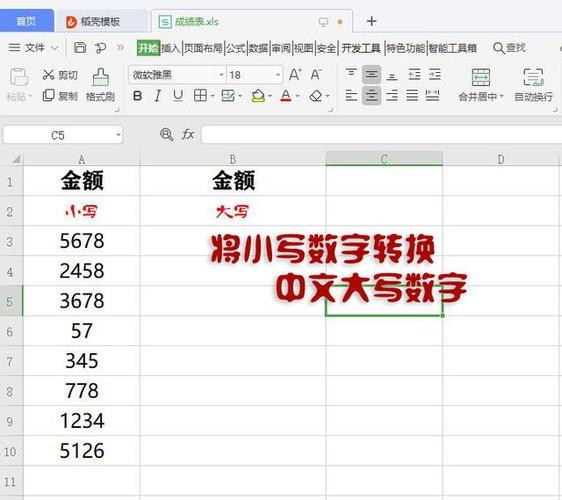Click the decrease font size icon
This screenshot has height=500, width=562.
pos(316,75)
